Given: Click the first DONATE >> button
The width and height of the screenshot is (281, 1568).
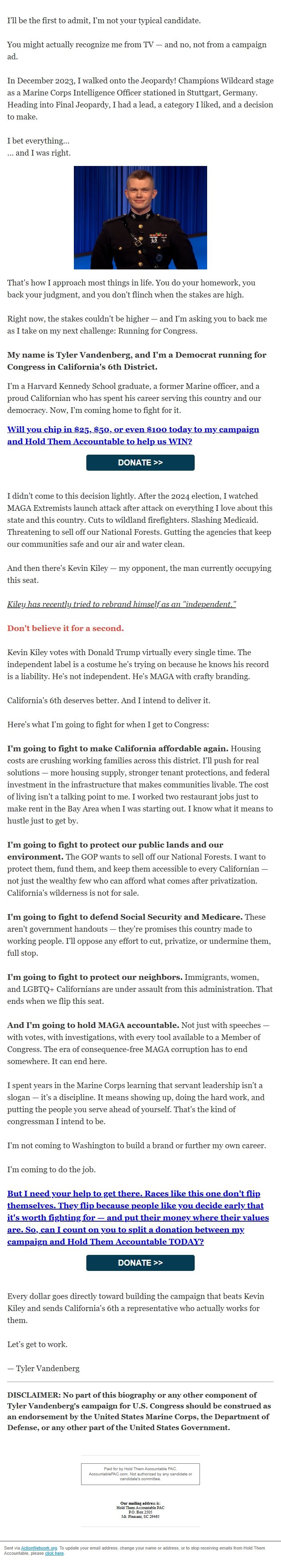Looking at the screenshot, I should (140, 463).
